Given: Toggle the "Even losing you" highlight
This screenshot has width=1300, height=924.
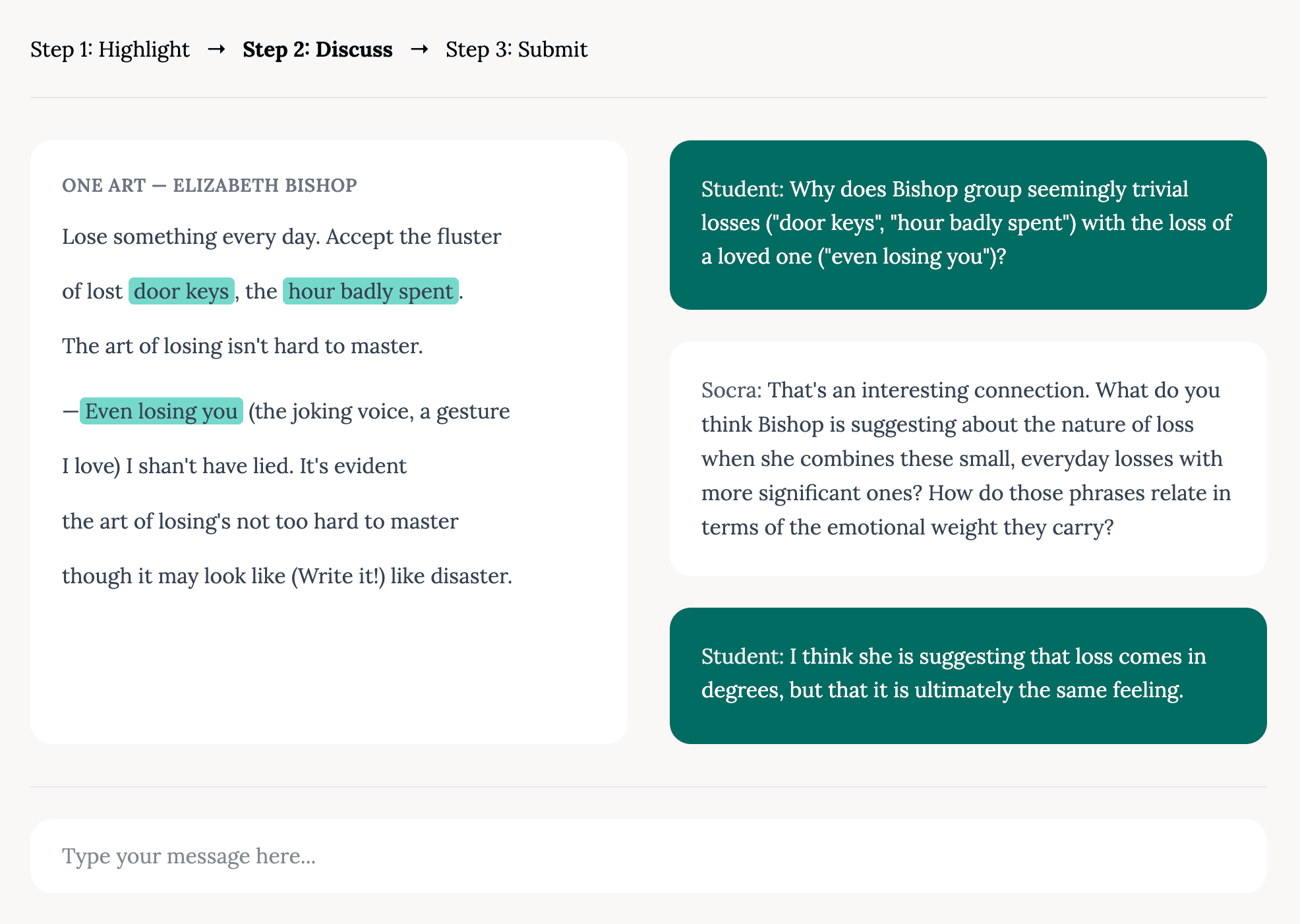Looking at the screenshot, I should tap(162, 411).
